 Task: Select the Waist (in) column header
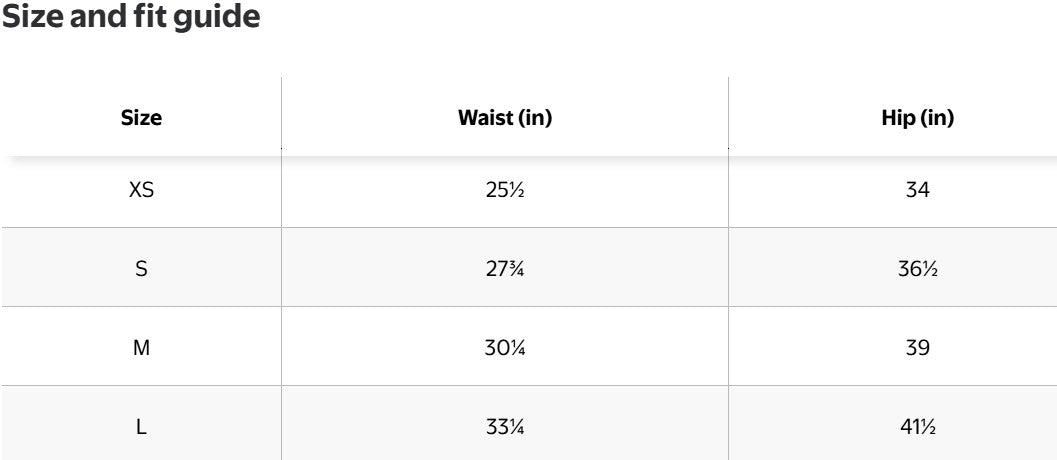(x=504, y=118)
